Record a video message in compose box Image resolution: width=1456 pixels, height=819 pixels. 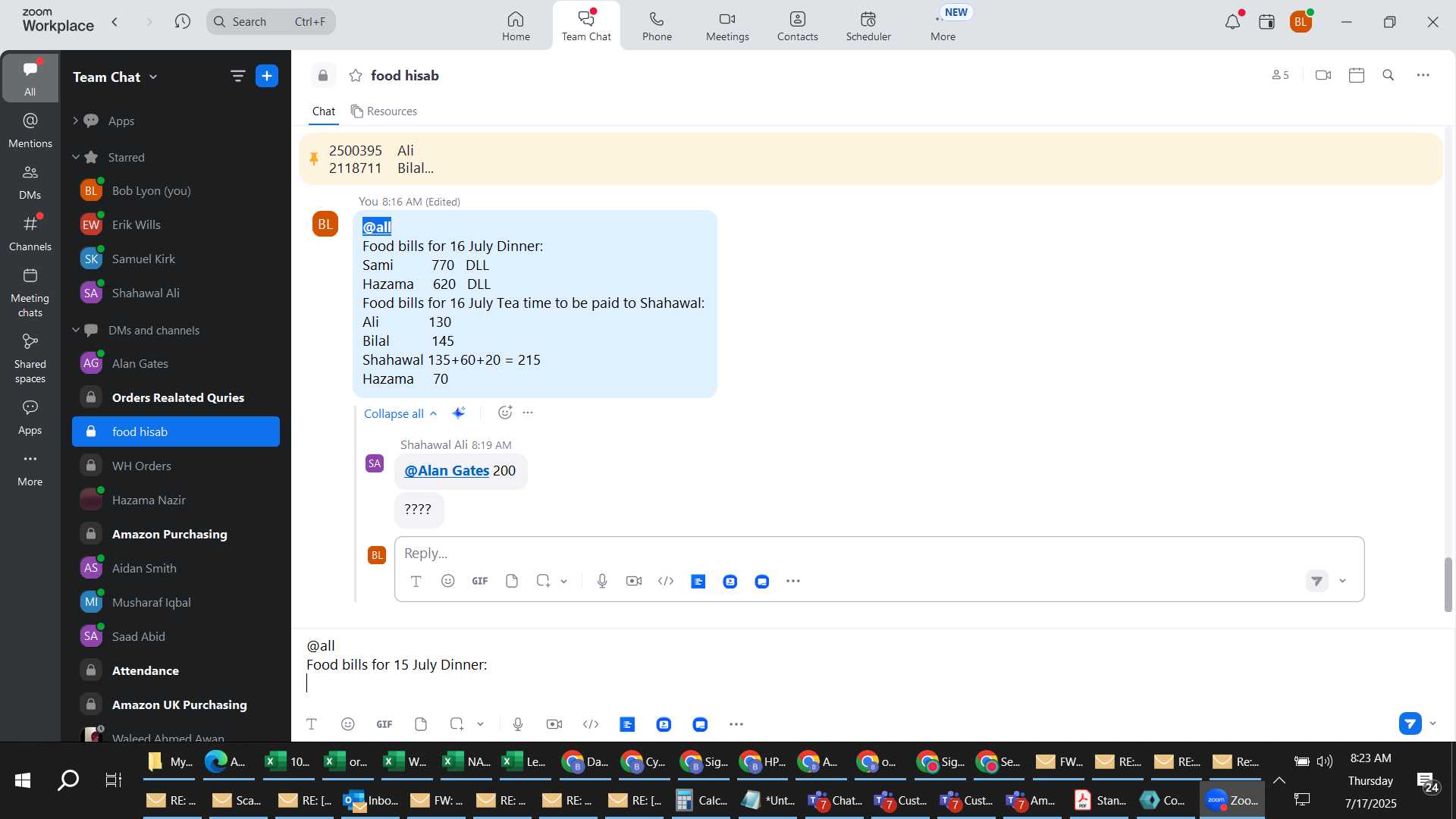point(554,724)
